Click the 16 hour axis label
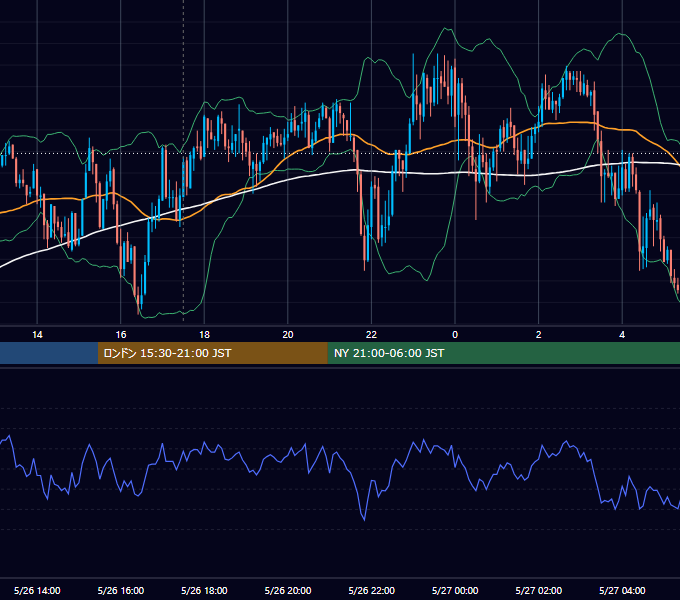Viewport: 680px width, 600px height. tap(121, 335)
